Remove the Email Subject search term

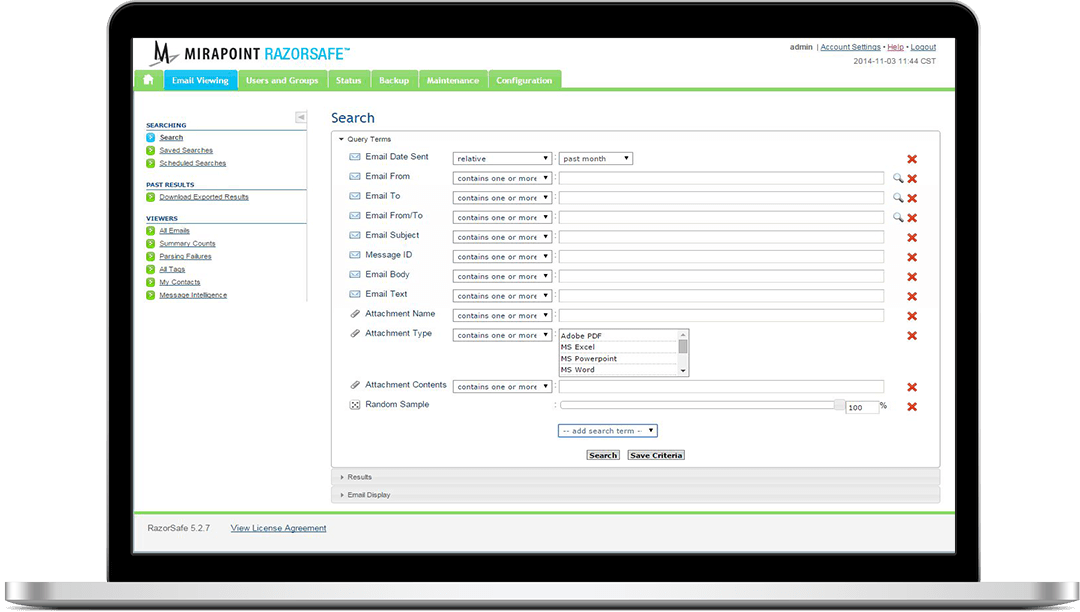click(x=912, y=238)
